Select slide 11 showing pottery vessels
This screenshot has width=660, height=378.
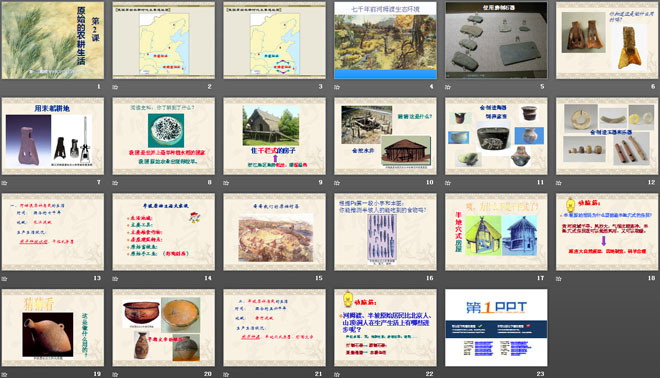pyautogui.click(x=496, y=136)
